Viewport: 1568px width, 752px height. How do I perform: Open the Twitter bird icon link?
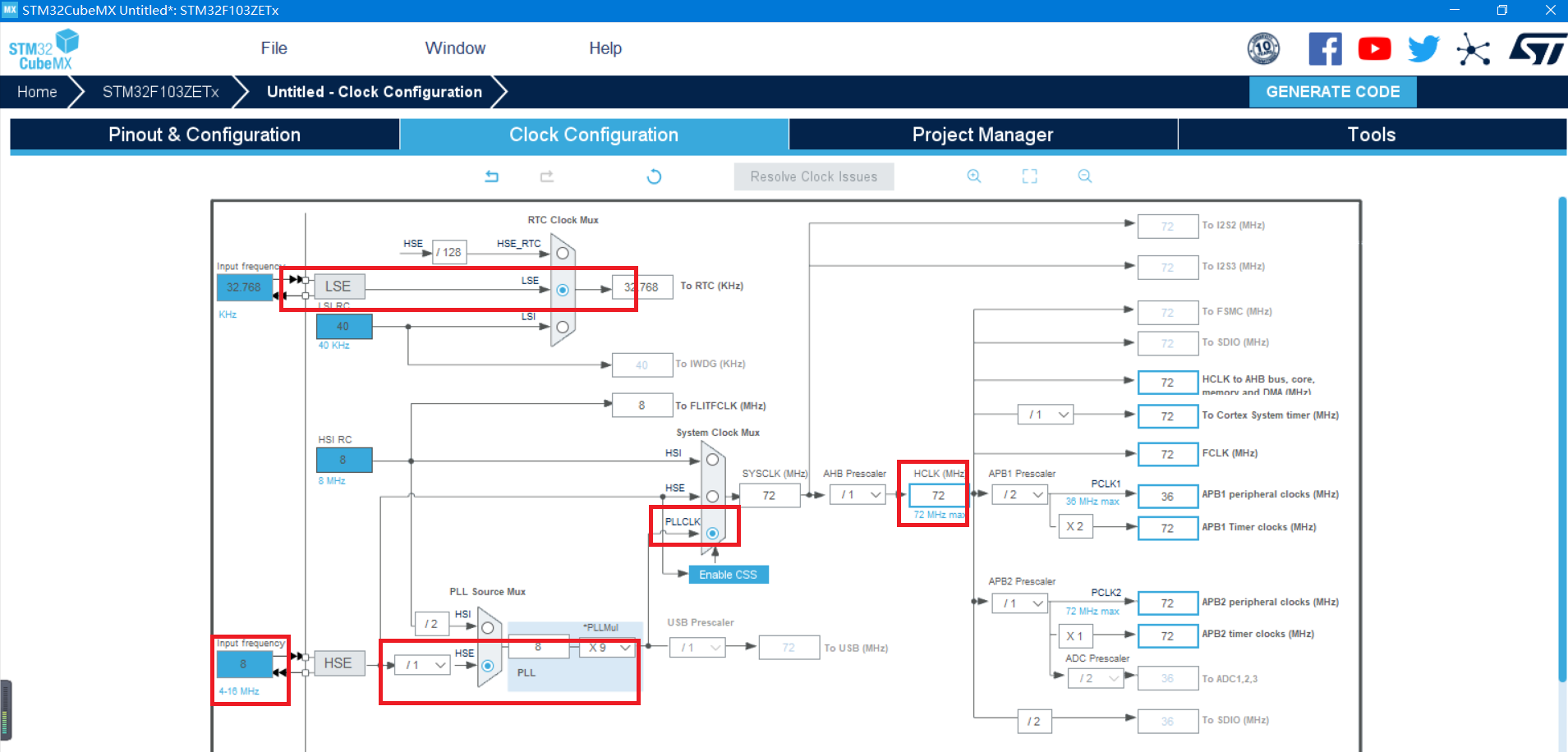click(1423, 49)
